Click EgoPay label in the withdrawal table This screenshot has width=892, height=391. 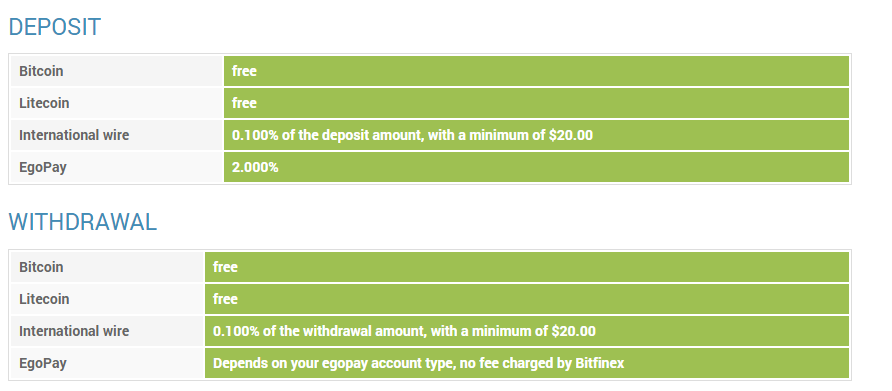coord(43,363)
